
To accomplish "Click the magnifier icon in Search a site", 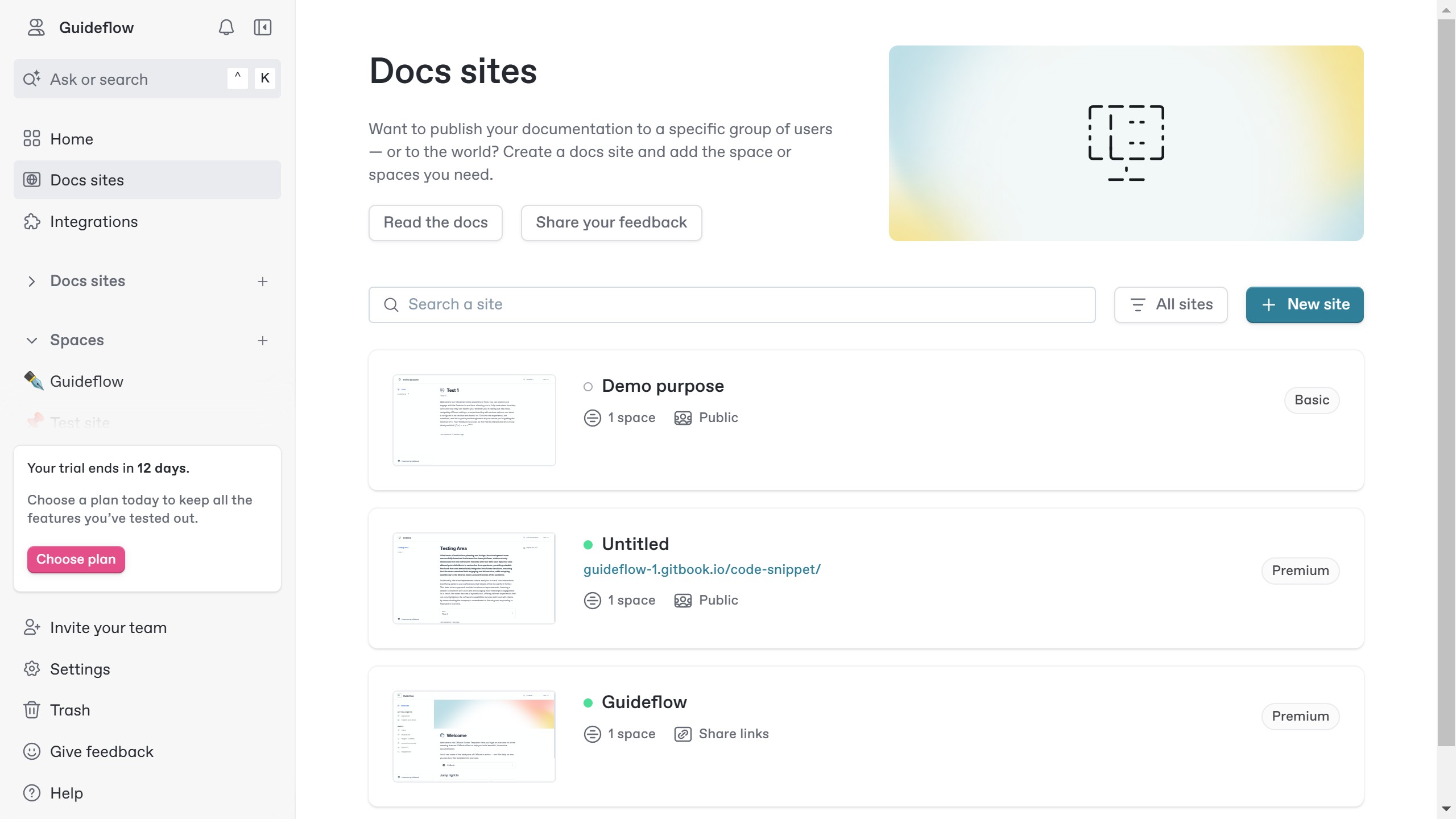I will [x=391, y=305].
